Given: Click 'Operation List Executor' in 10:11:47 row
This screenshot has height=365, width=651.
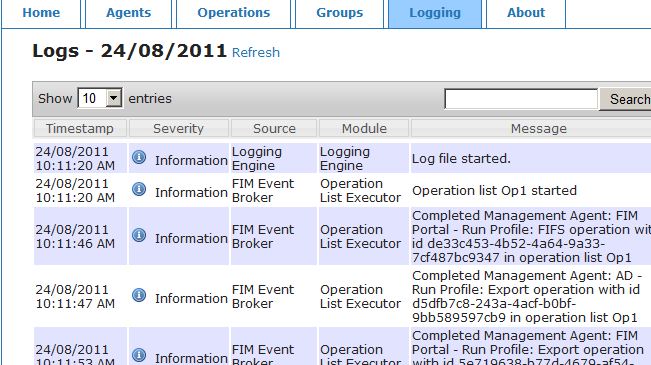Looking at the screenshot, I should [x=360, y=296].
